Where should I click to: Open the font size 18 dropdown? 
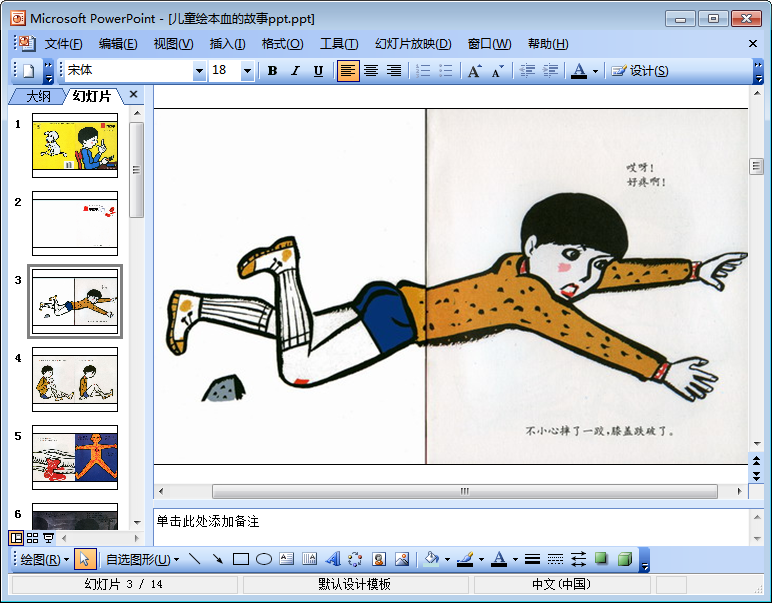[x=247, y=71]
